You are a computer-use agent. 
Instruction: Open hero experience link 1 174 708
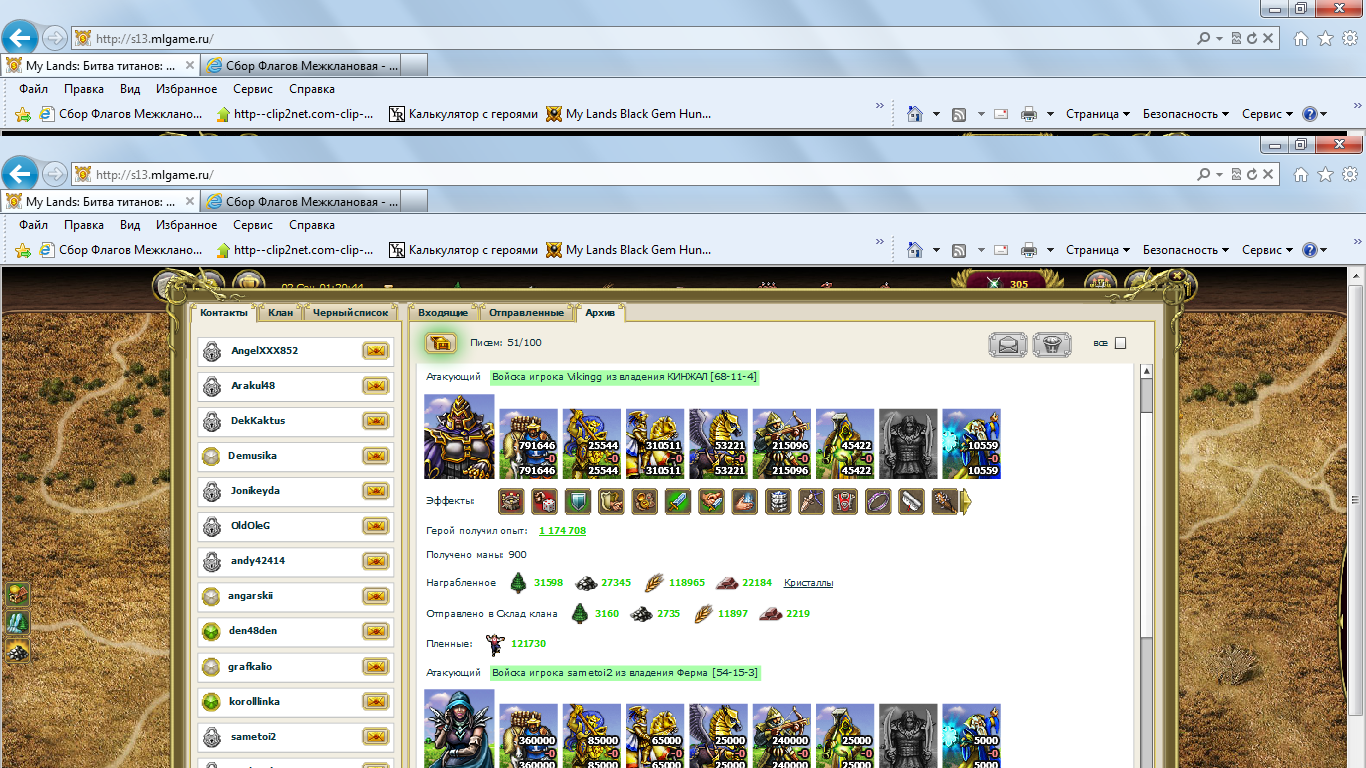point(562,531)
